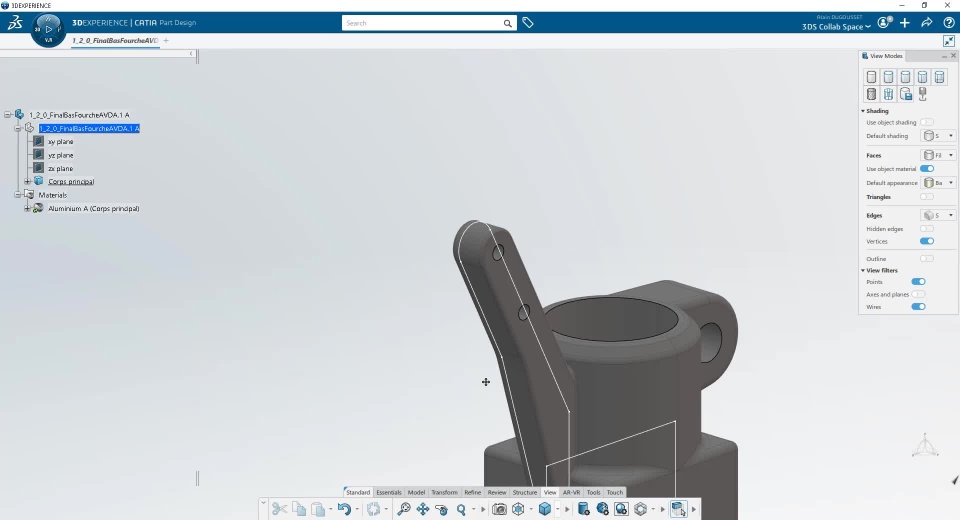Toggle Use object shading switch
960x520 pixels.
point(927,122)
